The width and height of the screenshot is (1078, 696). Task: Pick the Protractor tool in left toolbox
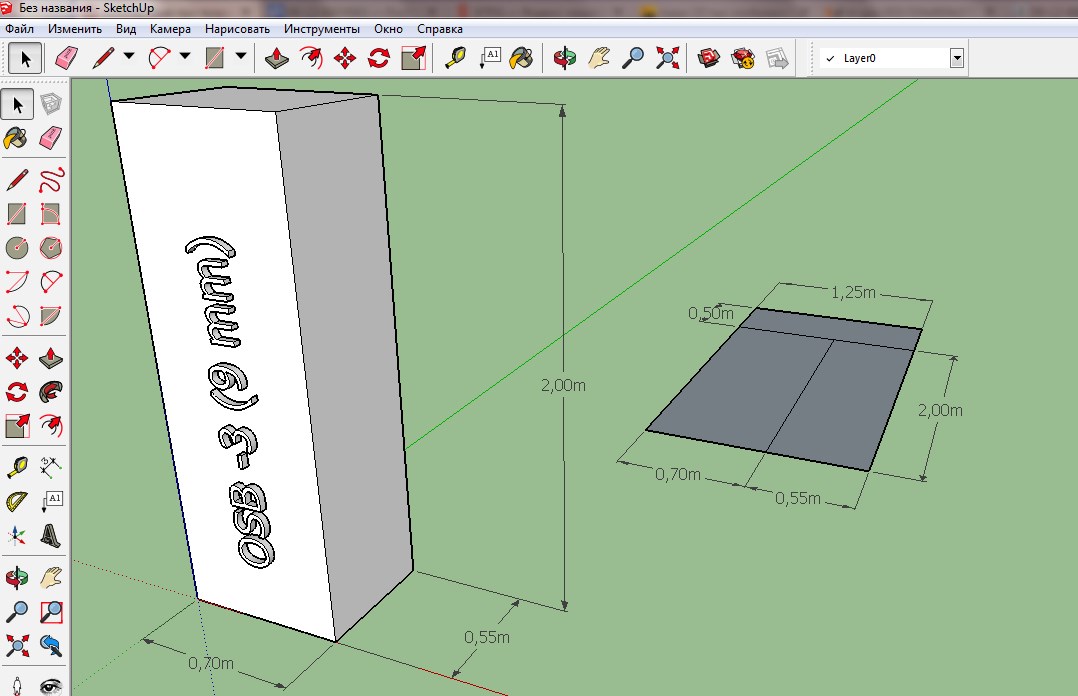click(x=17, y=501)
